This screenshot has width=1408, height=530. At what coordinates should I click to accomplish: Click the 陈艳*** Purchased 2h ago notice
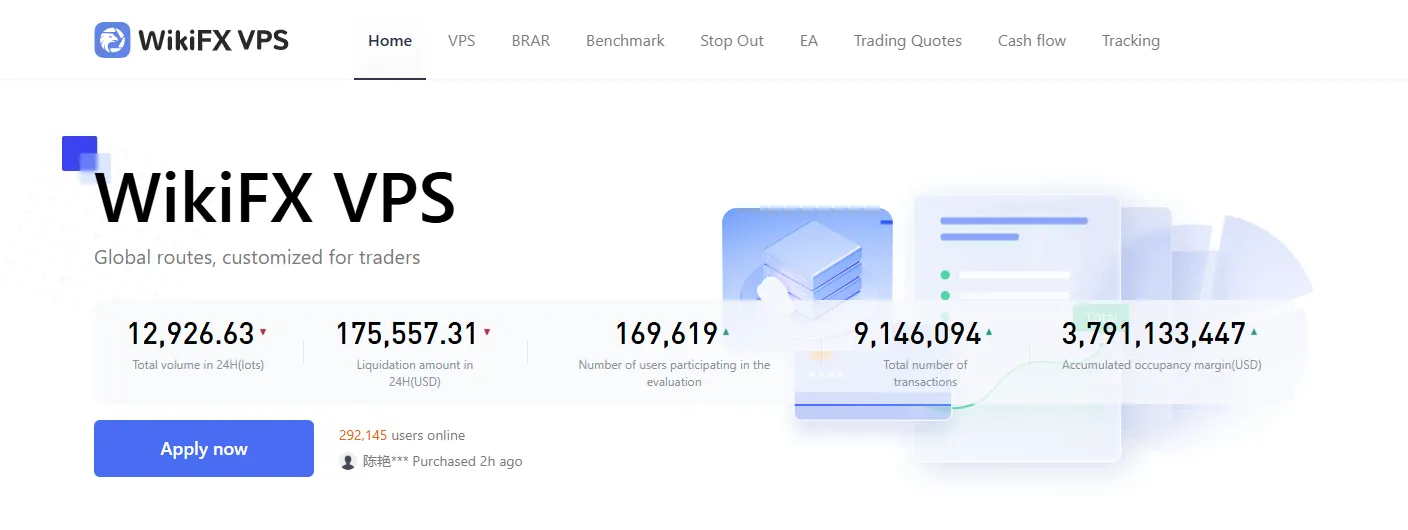[x=442, y=462]
